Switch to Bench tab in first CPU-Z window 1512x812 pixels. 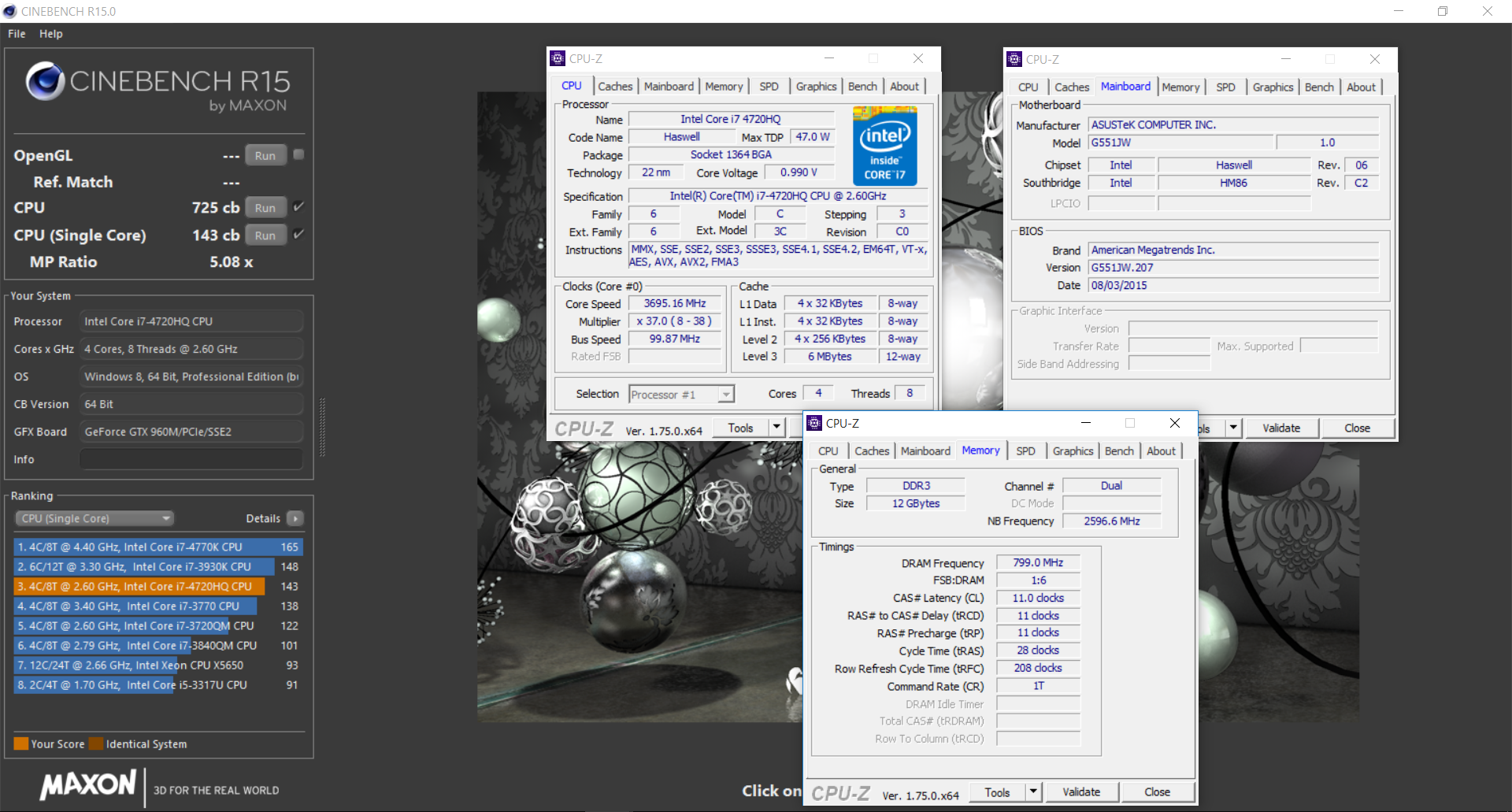click(x=862, y=87)
